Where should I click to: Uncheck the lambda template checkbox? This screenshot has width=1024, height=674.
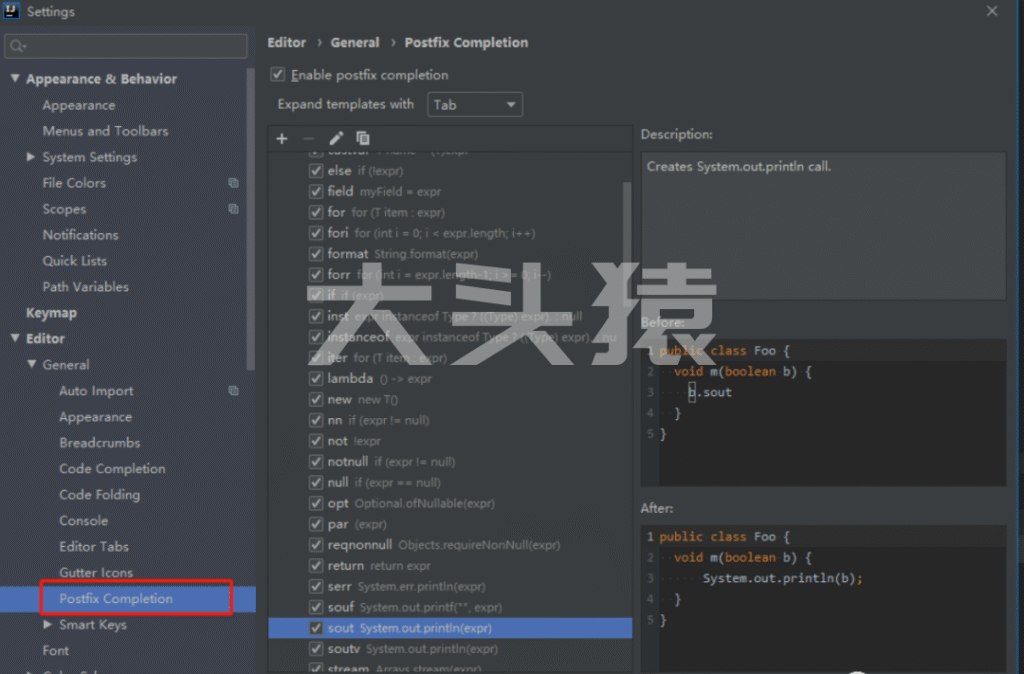(x=316, y=379)
